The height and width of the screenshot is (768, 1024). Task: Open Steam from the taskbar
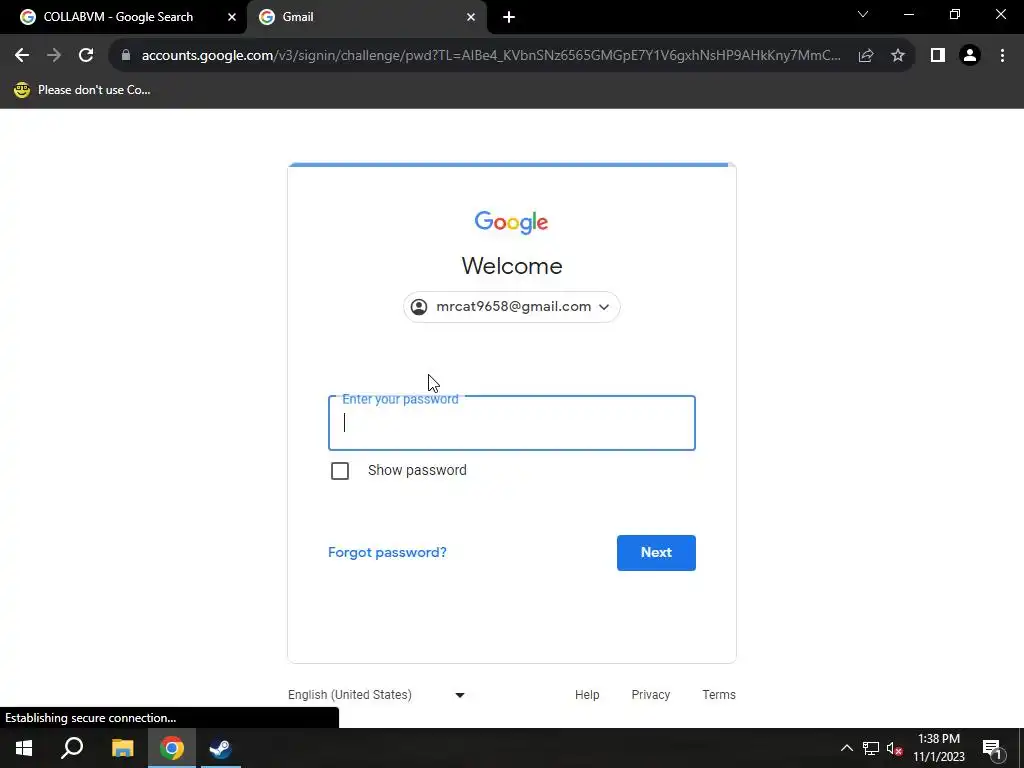point(221,748)
